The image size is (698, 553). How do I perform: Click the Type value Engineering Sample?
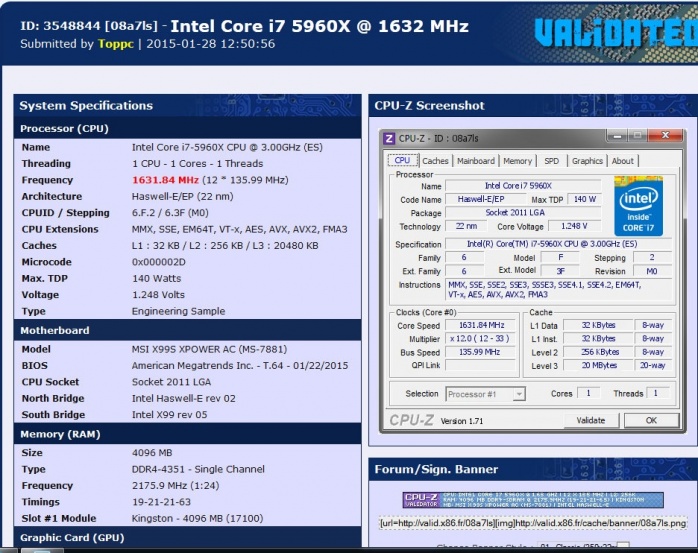click(179, 311)
